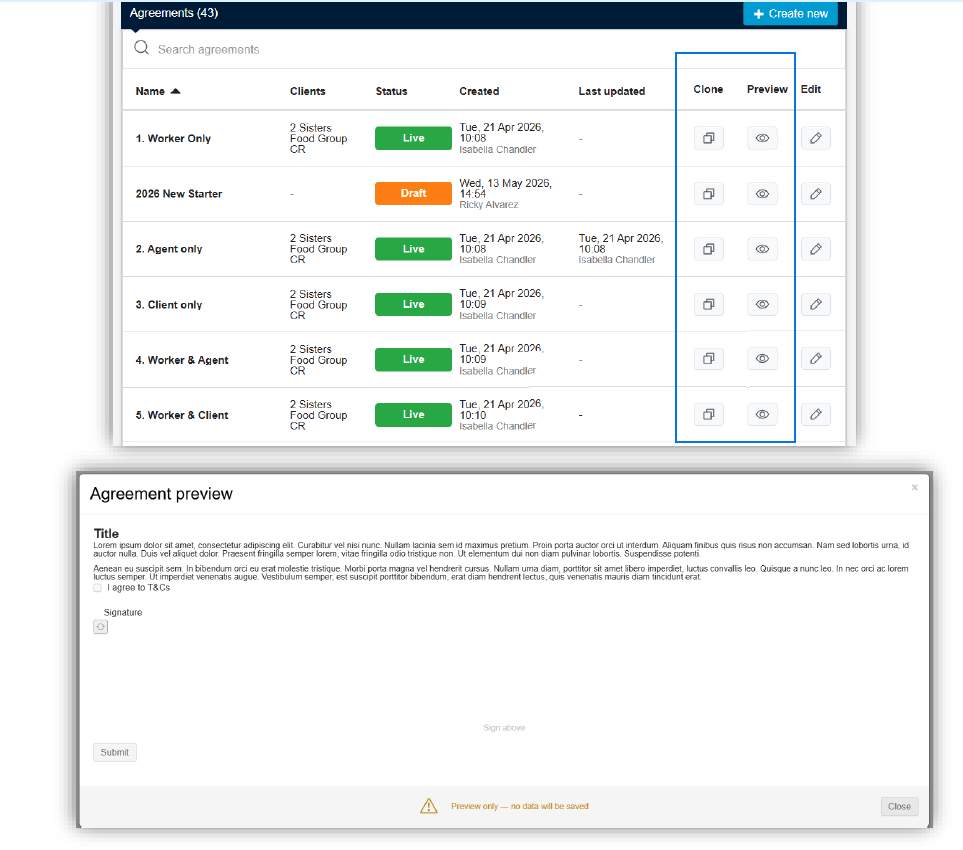Preview the 2. Agent only agreement
Viewport: 963px width, 850px height.
pos(762,249)
